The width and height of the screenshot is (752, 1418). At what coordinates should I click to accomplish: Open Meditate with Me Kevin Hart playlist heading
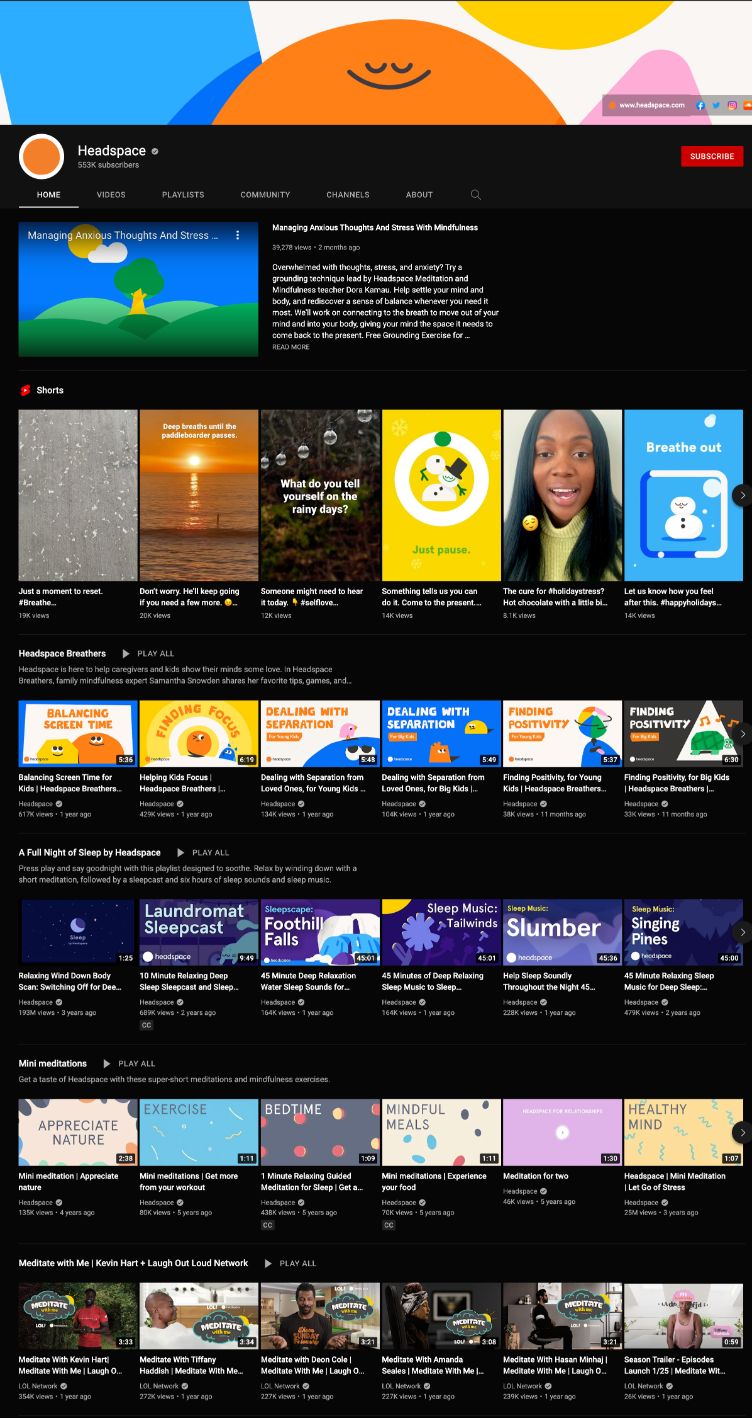tap(134, 1263)
